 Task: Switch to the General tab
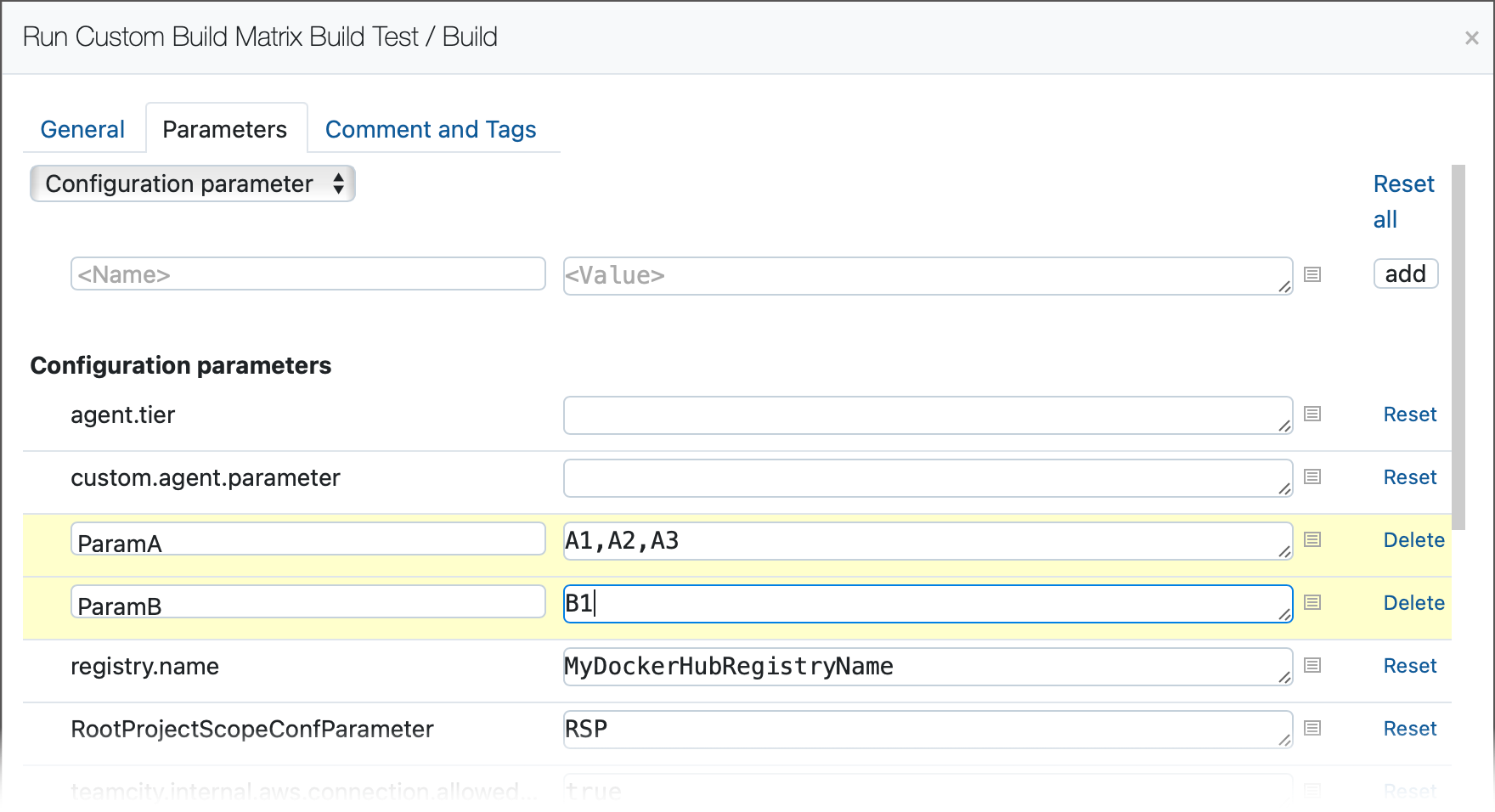tap(82, 130)
